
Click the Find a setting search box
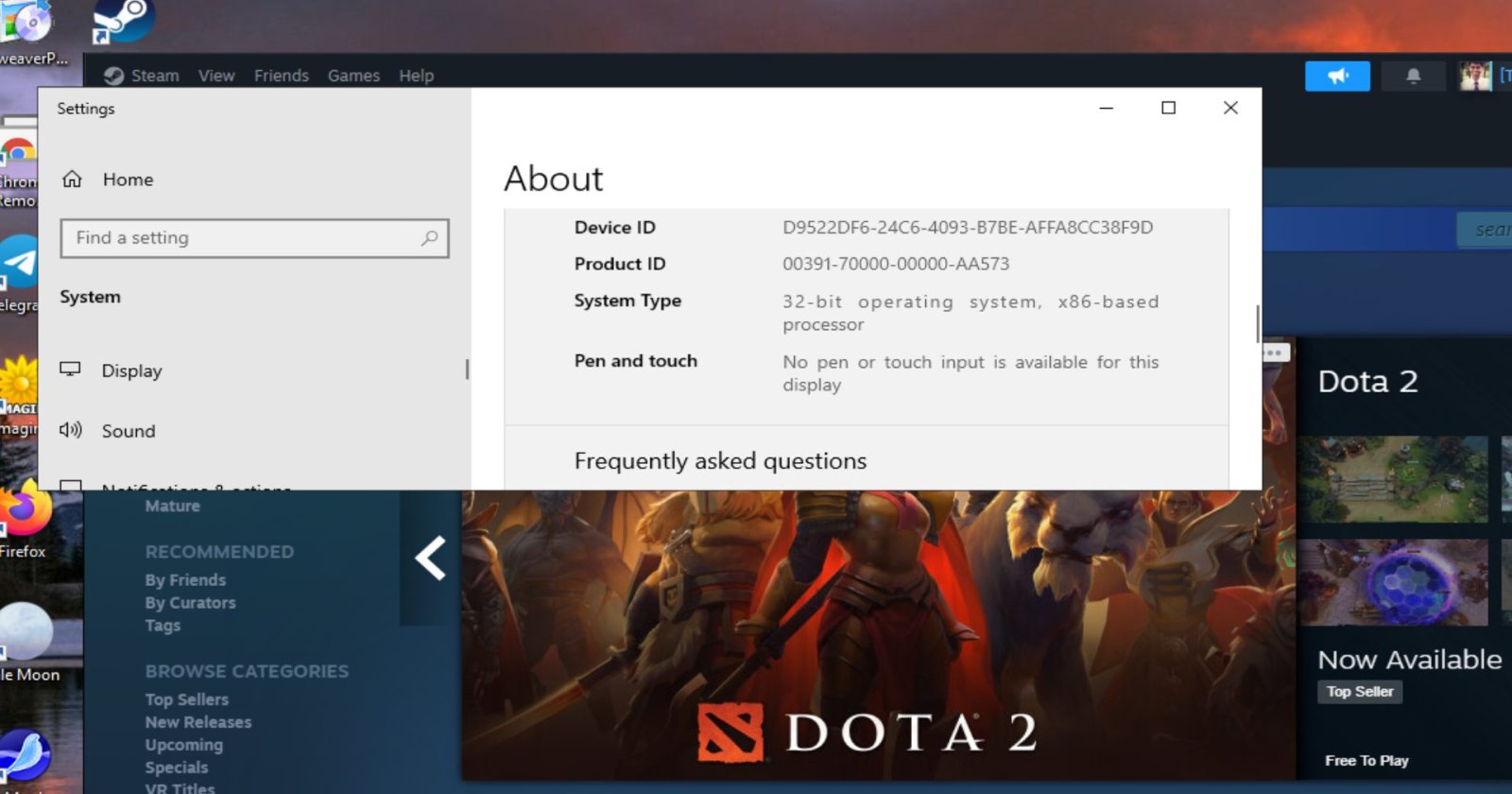241,238
